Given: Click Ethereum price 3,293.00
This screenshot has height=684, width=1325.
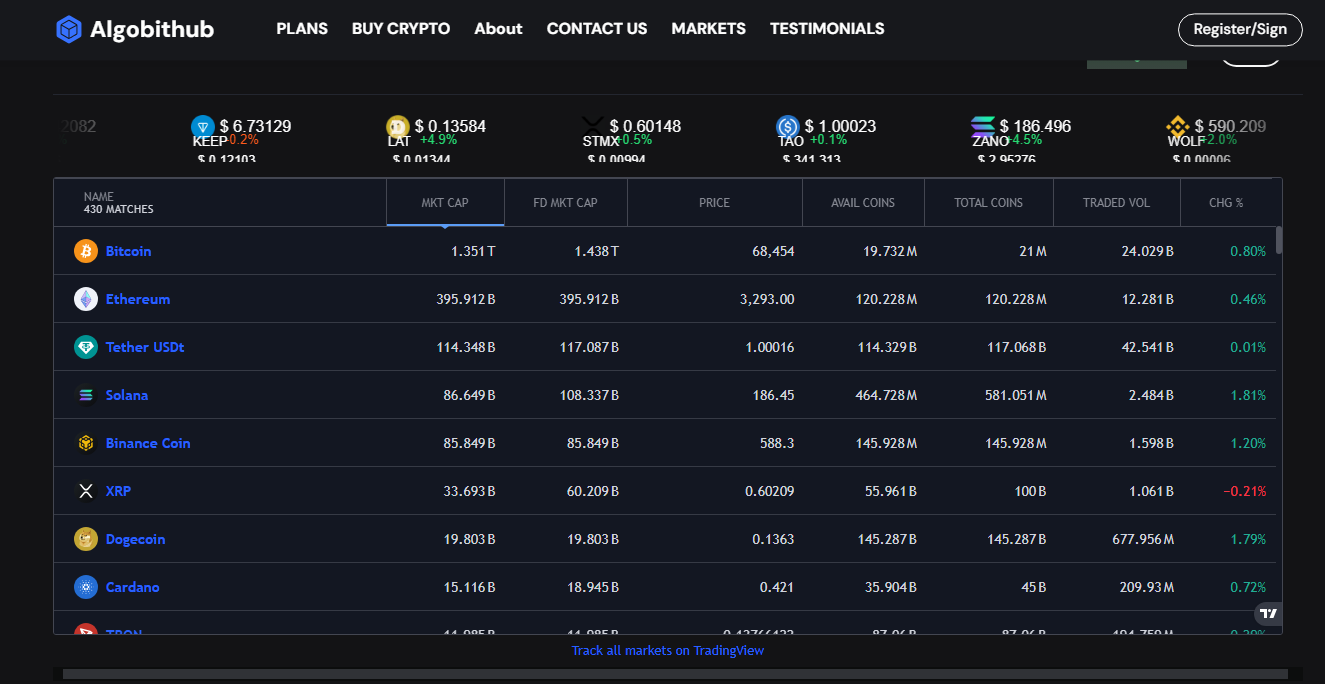Looking at the screenshot, I should pyautogui.click(x=767, y=299).
